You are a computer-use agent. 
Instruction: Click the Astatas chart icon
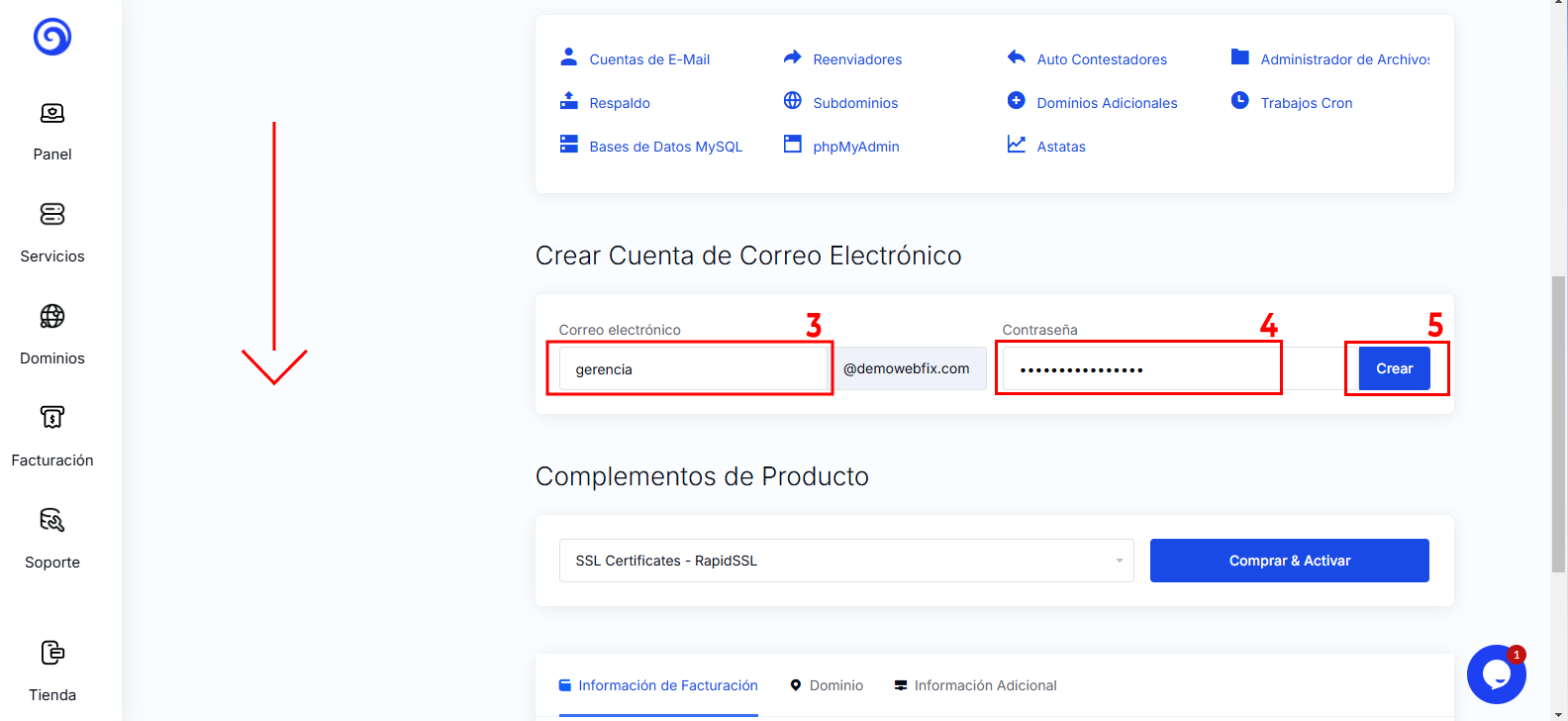point(1016,144)
